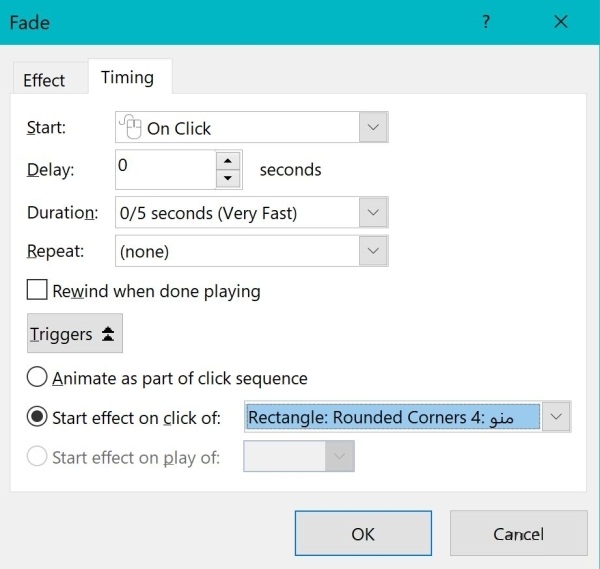This screenshot has height=569, width=600.
Task: Open the Rectangle: Rounded Corners 4 dropdown
Action: (x=557, y=417)
